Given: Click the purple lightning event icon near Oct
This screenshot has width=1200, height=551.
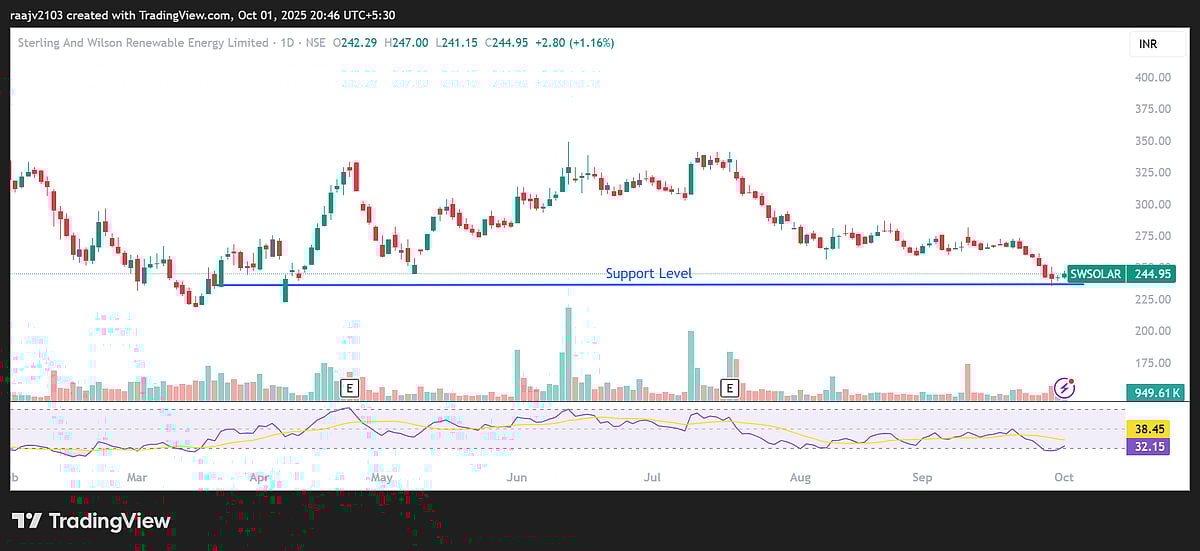Looking at the screenshot, I should click(1065, 387).
